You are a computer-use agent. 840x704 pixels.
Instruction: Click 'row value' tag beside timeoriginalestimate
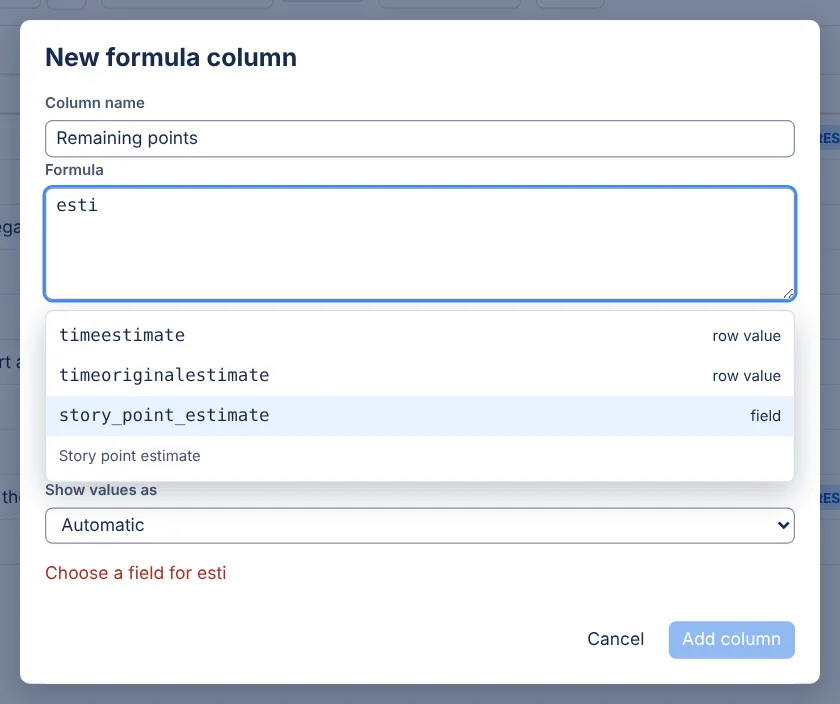tap(746, 376)
